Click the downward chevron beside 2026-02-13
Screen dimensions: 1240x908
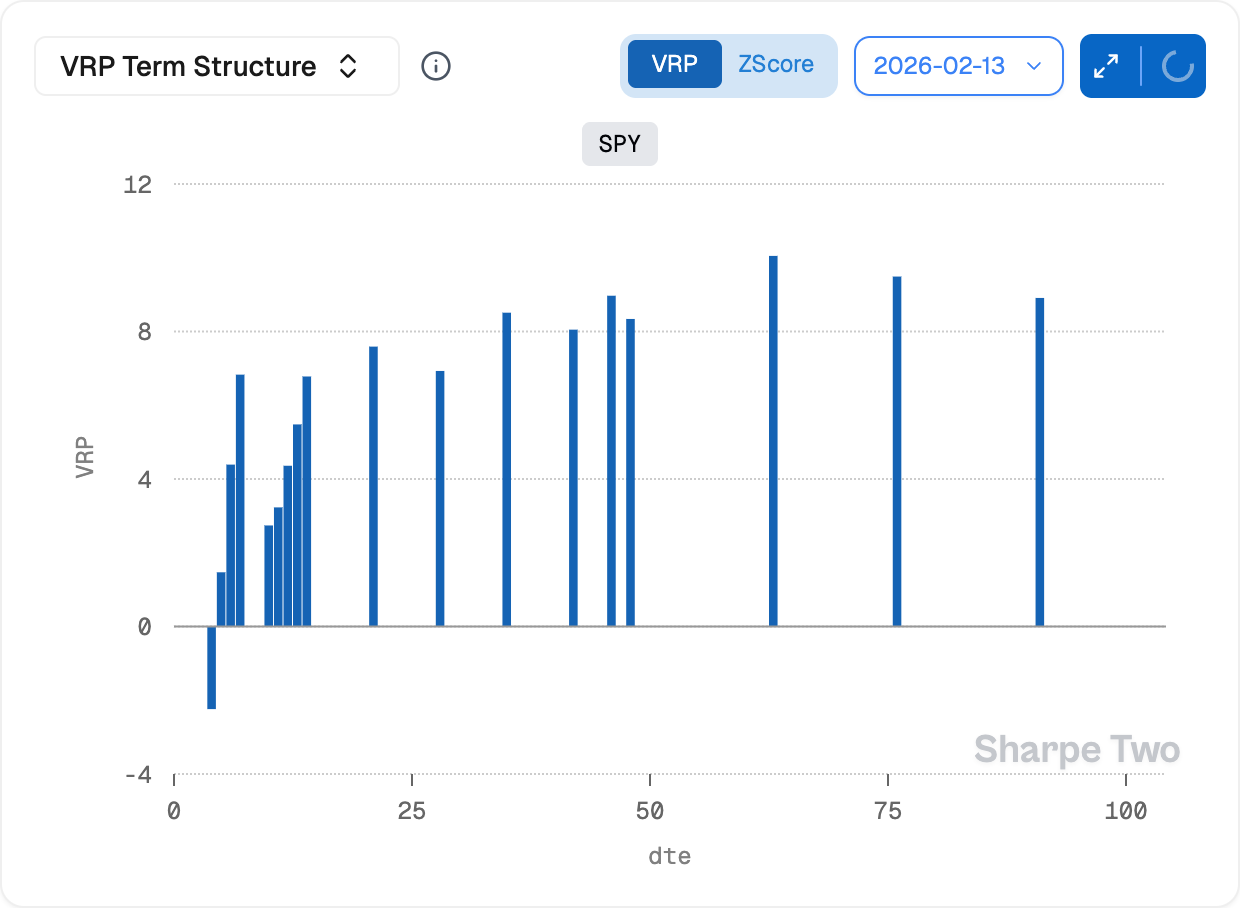pos(1035,66)
